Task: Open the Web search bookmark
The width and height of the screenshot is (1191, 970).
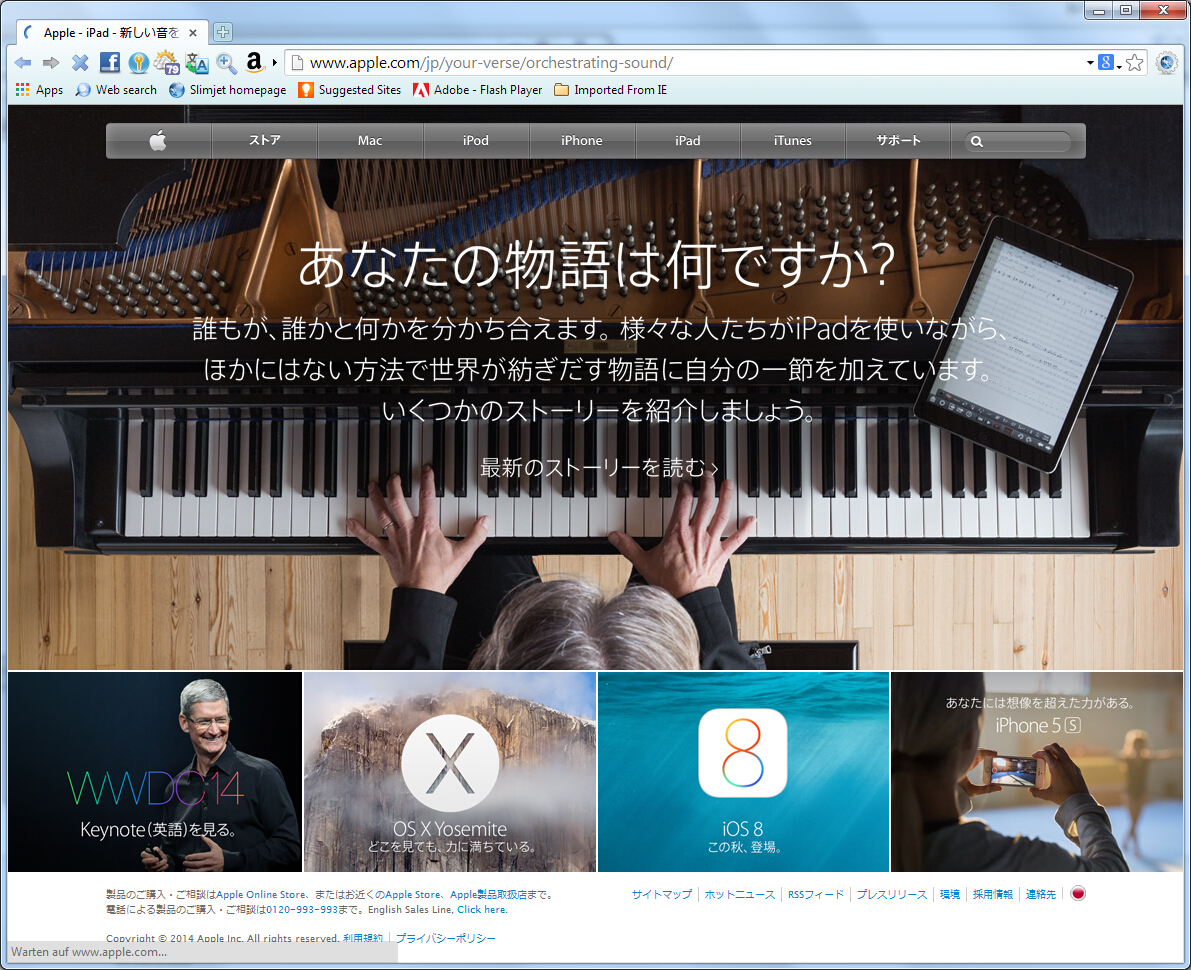Action: pos(116,90)
